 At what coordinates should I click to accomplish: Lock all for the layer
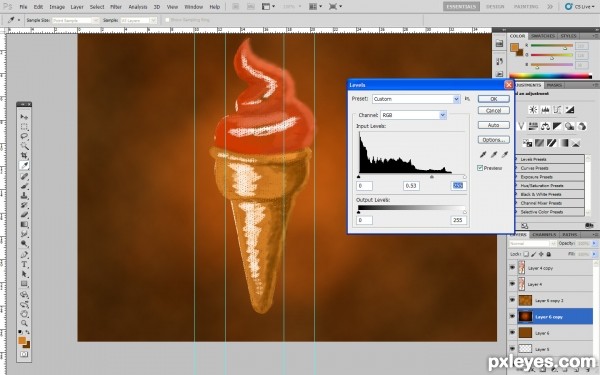549,254
